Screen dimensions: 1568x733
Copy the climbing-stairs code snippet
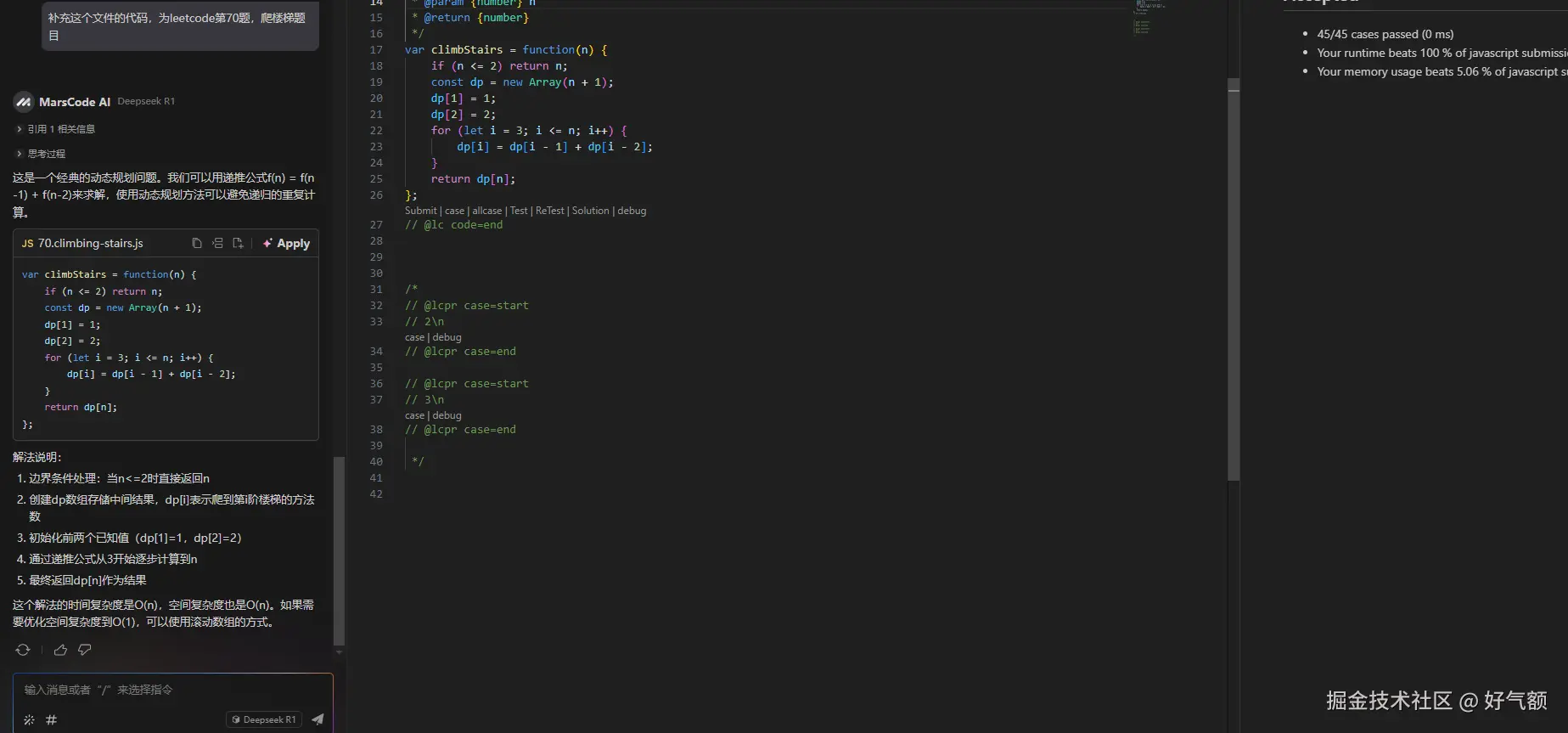point(197,243)
